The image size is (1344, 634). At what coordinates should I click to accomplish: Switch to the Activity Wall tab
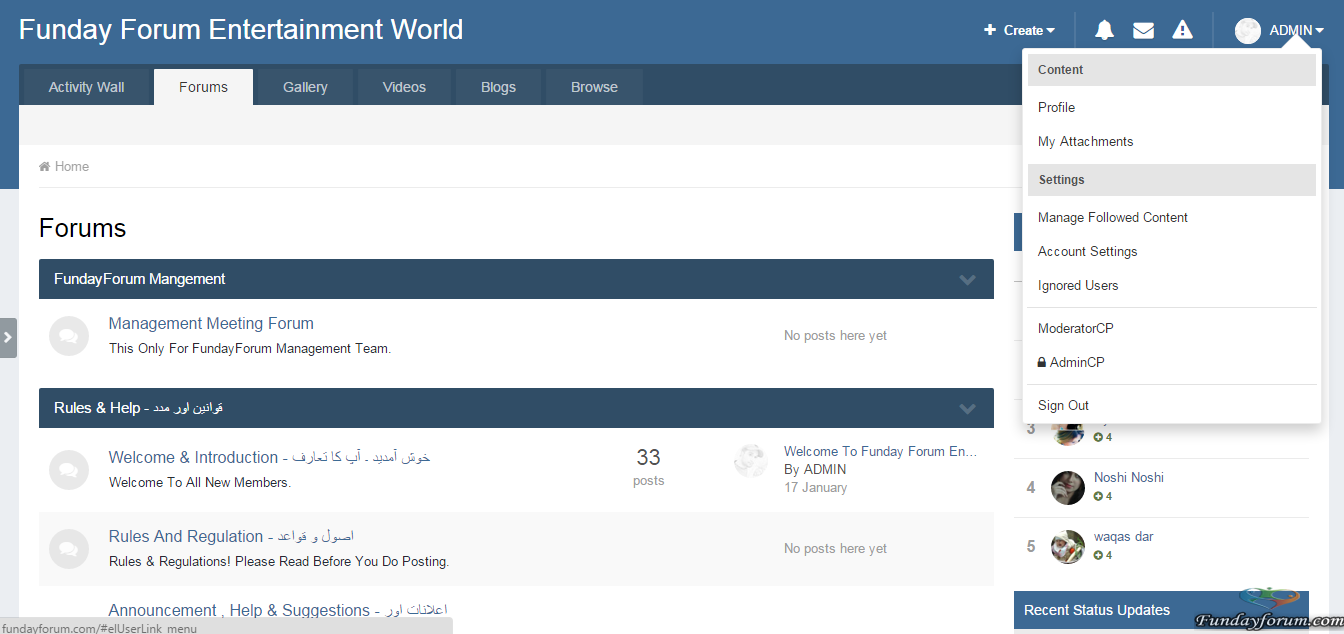[x=86, y=87]
